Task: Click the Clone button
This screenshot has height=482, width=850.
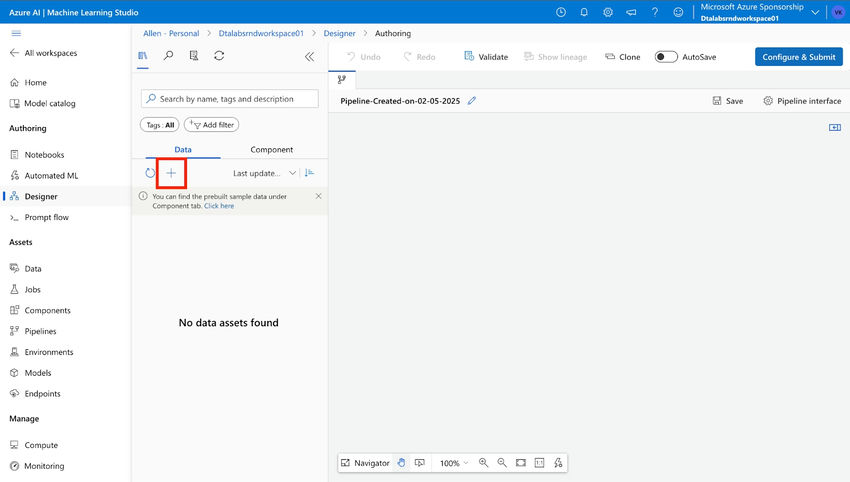Action: (x=622, y=56)
